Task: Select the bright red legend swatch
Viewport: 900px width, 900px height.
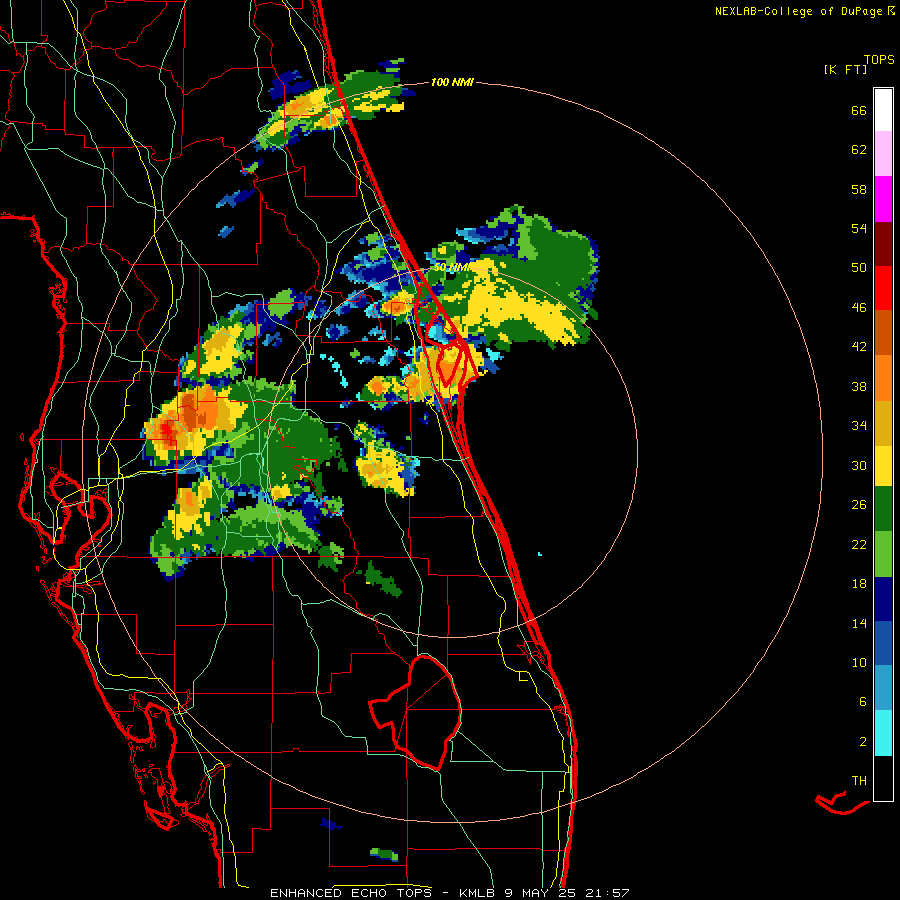Action: point(883,288)
